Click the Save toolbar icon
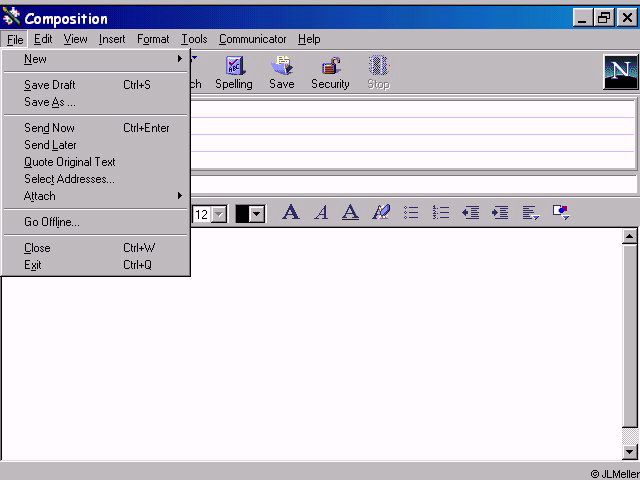640x480 pixels. coord(282,73)
